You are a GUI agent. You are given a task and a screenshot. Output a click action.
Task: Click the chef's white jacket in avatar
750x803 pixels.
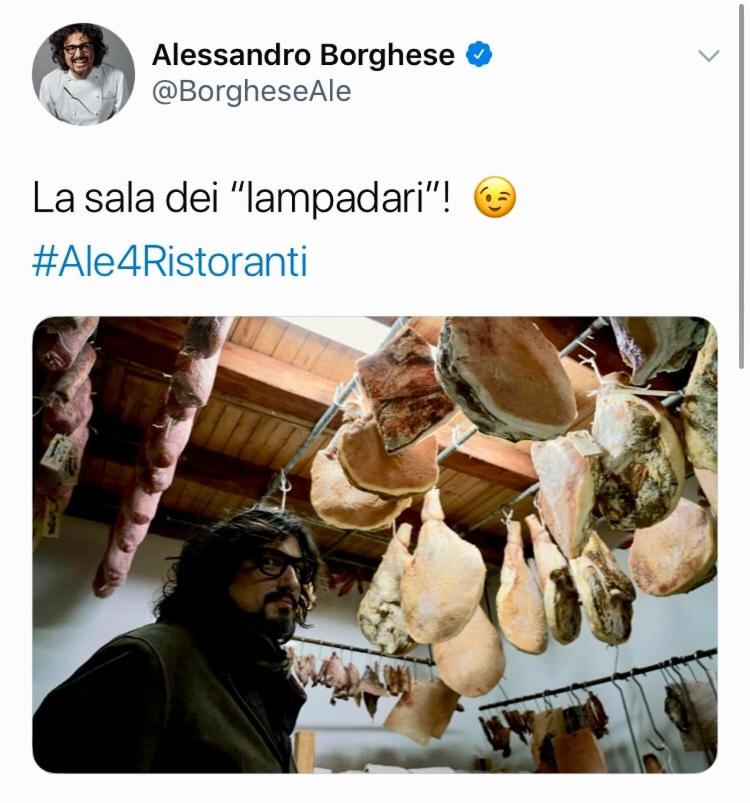[x=82, y=96]
